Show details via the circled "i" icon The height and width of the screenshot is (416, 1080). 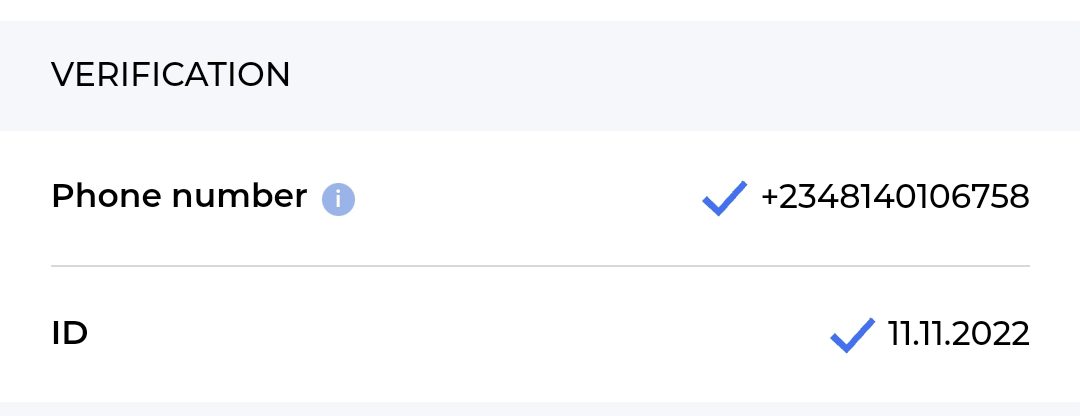[x=338, y=200]
